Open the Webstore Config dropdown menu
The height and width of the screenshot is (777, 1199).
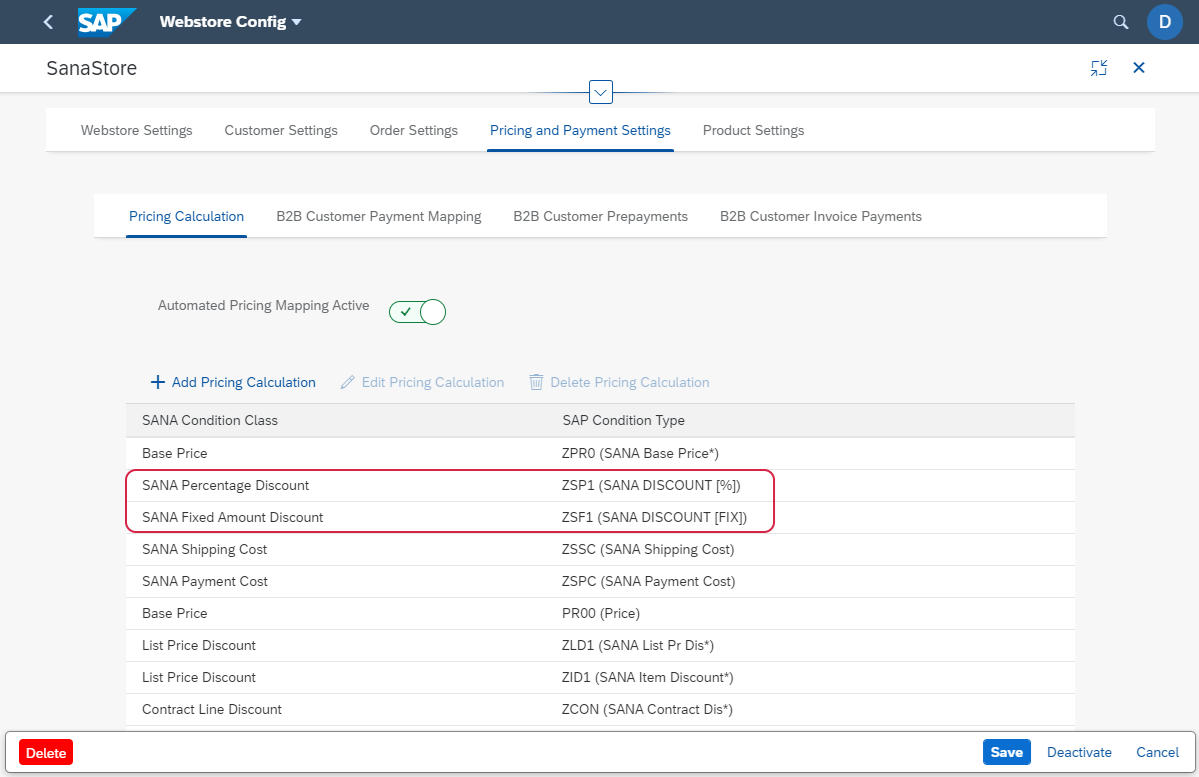[x=230, y=22]
